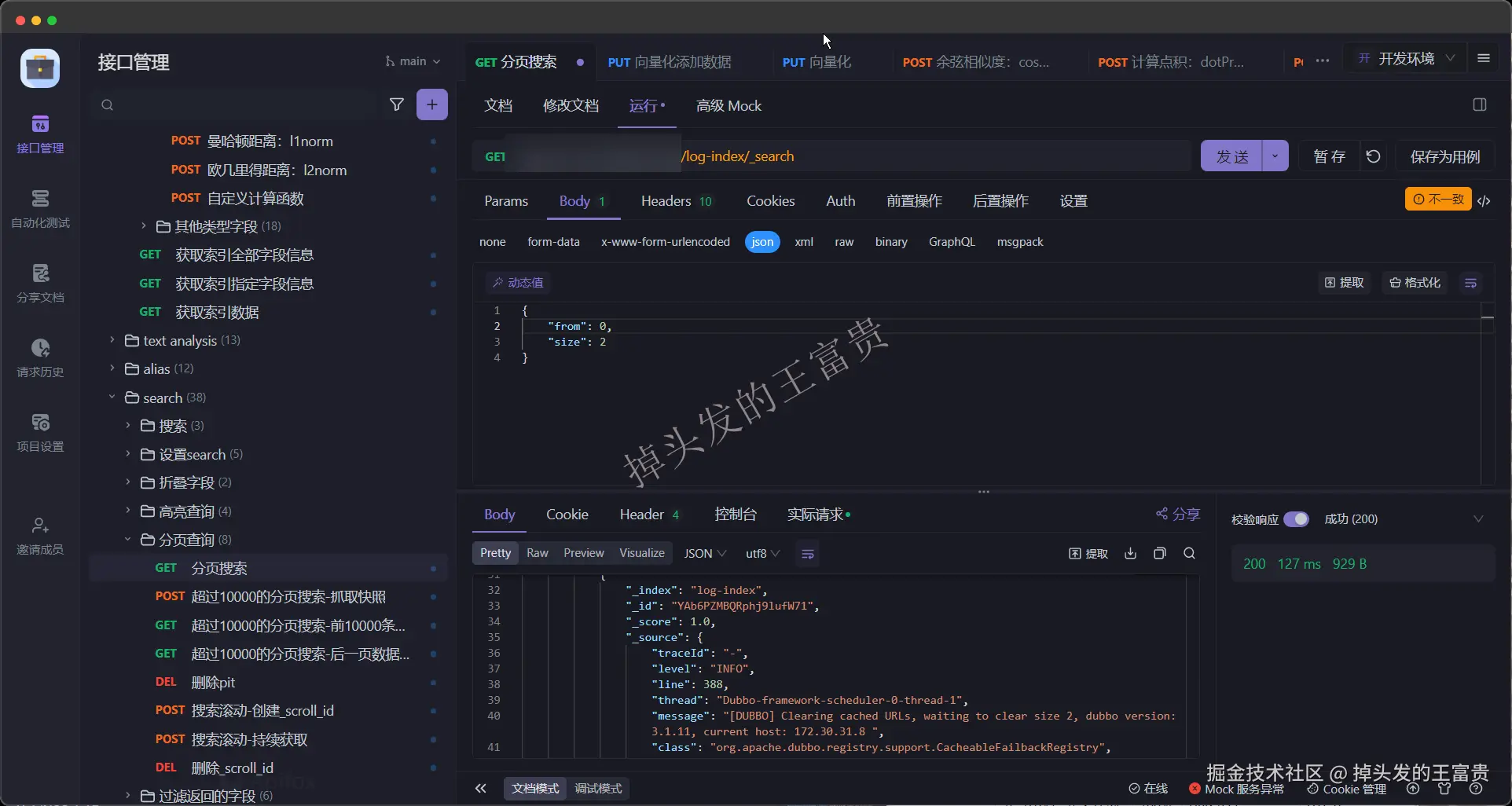
Task: Select the msgpack body type
Action: (x=1020, y=242)
